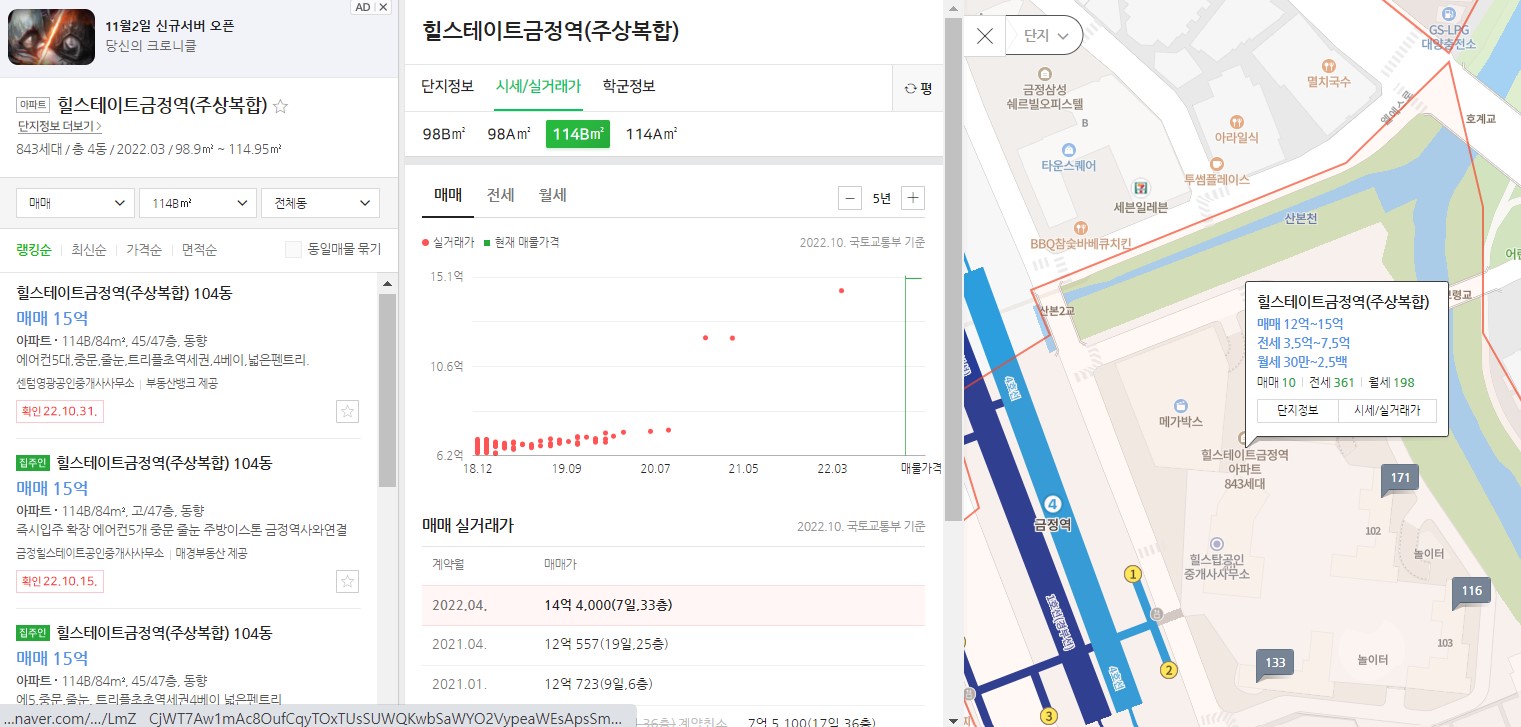Open the 매매 trade type dropdown

76,203
